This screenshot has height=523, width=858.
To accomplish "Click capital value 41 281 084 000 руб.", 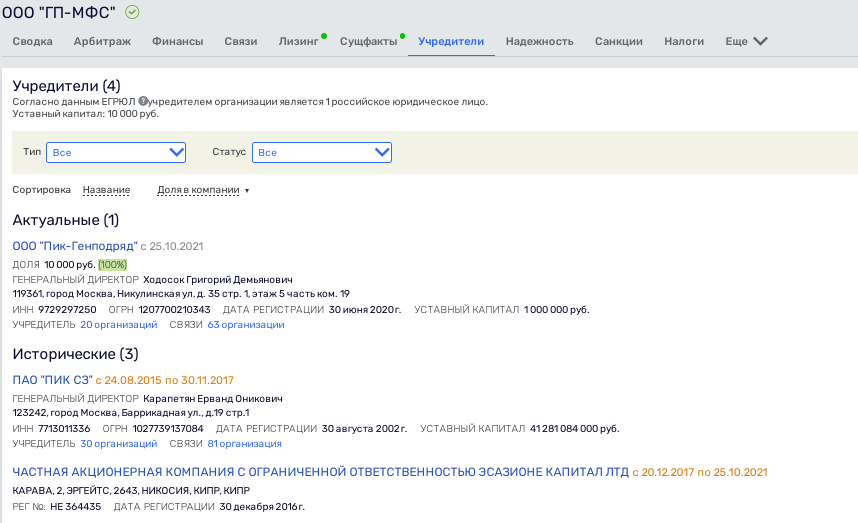I will [x=575, y=429].
